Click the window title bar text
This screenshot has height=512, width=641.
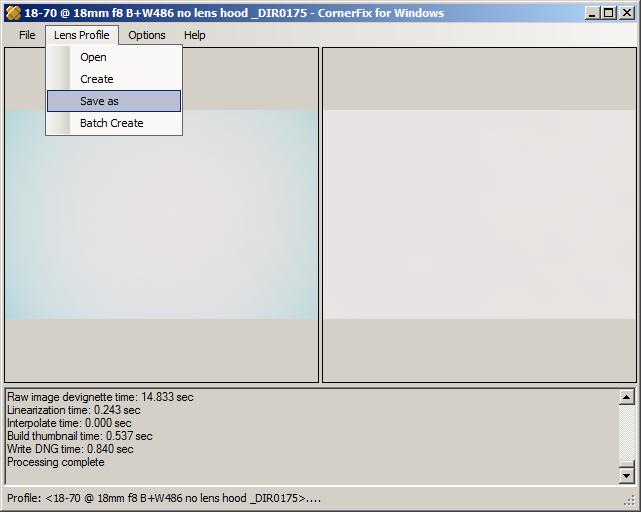point(234,13)
